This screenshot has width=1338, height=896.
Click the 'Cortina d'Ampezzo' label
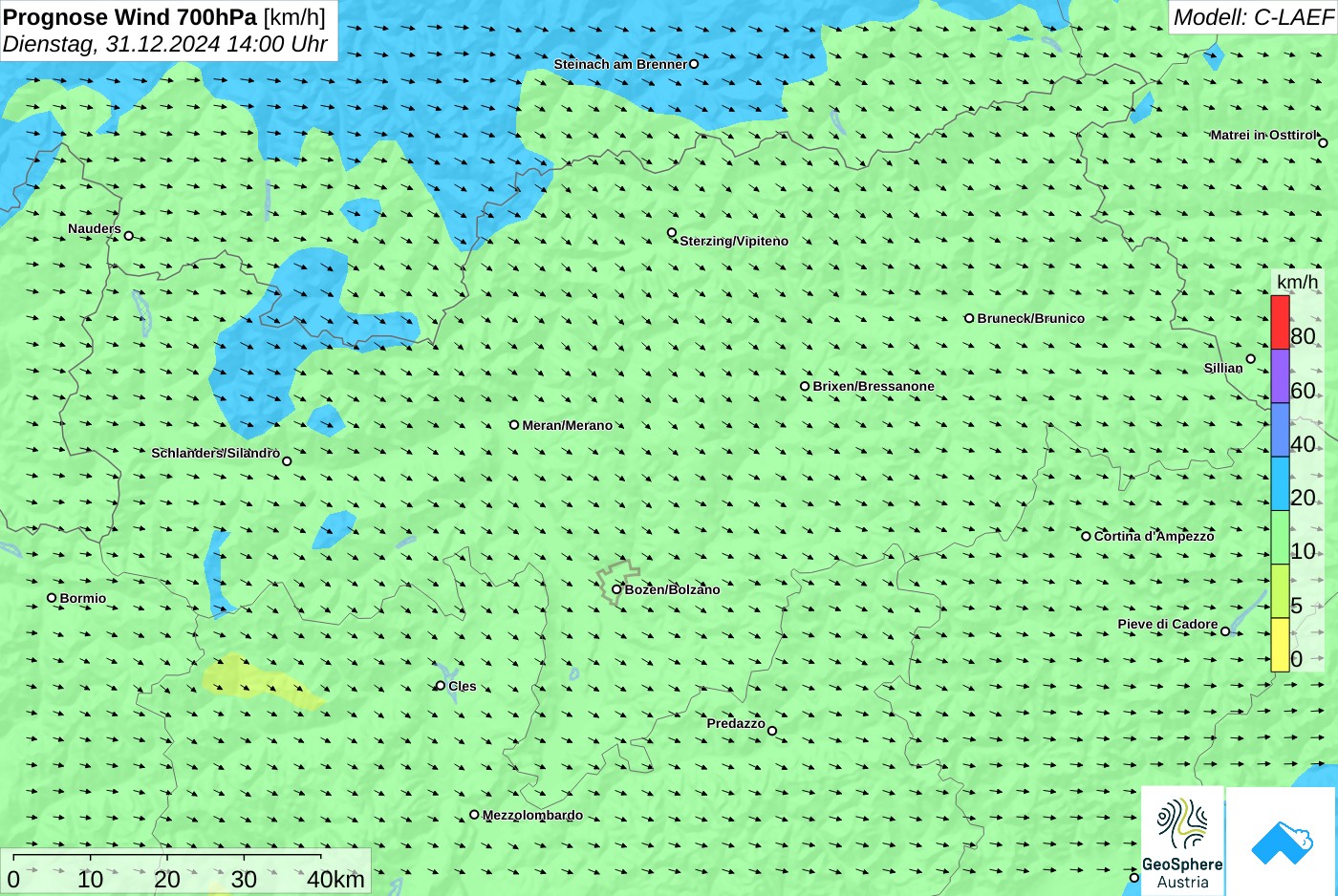coord(1155,536)
